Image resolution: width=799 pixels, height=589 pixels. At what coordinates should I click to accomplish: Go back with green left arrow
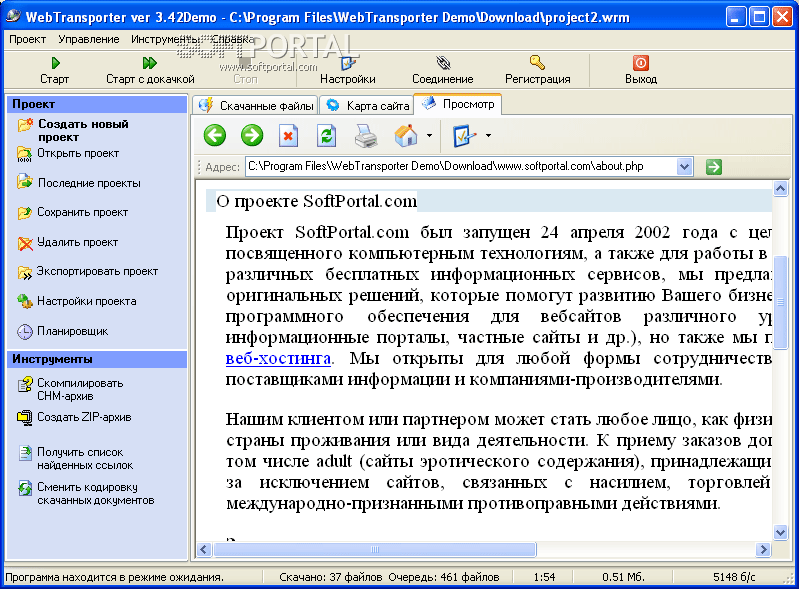[x=215, y=136]
